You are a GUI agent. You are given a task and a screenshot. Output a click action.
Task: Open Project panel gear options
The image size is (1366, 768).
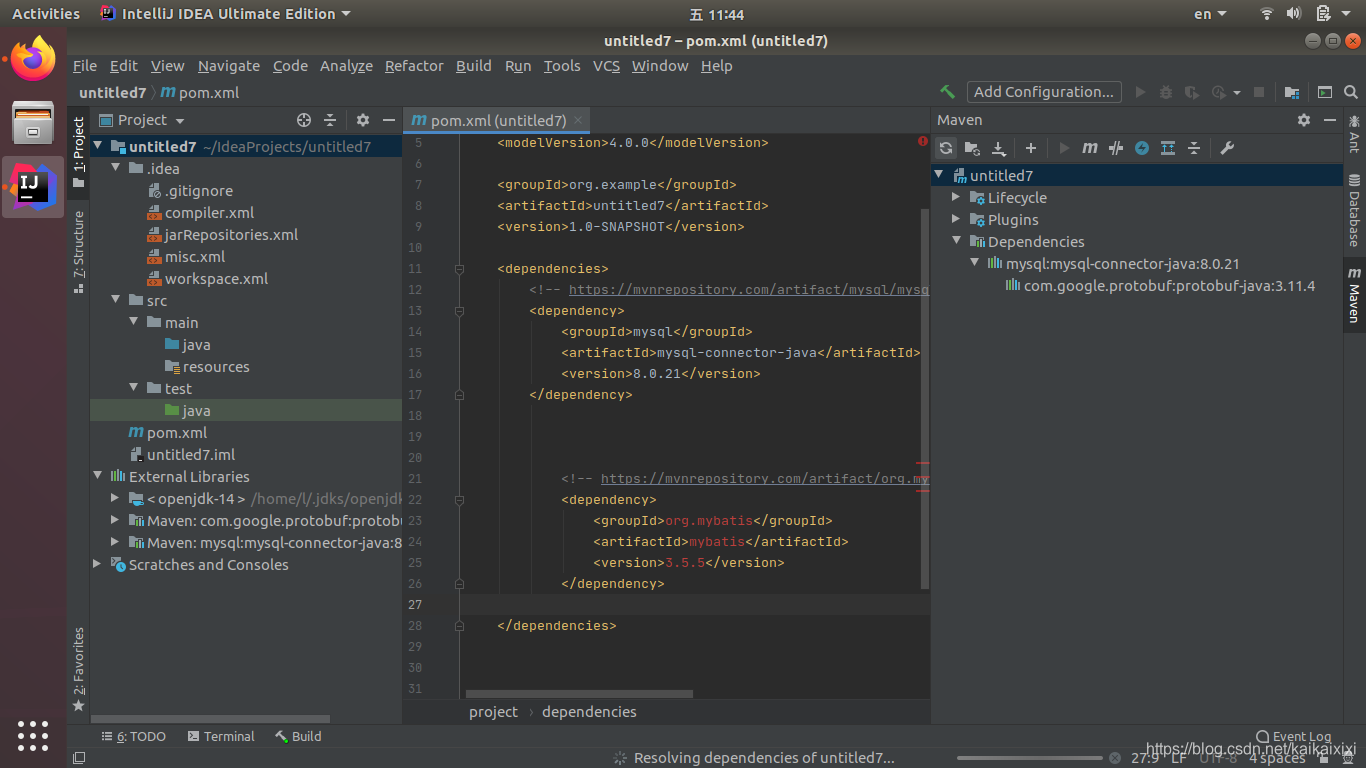click(x=363, y=120)
